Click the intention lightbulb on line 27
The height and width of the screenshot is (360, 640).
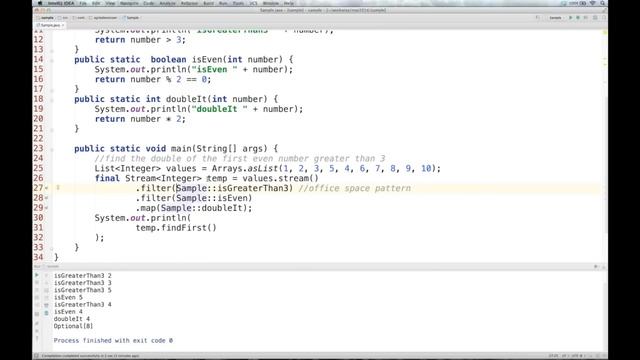pyautogui.click(x=58, y=188)
